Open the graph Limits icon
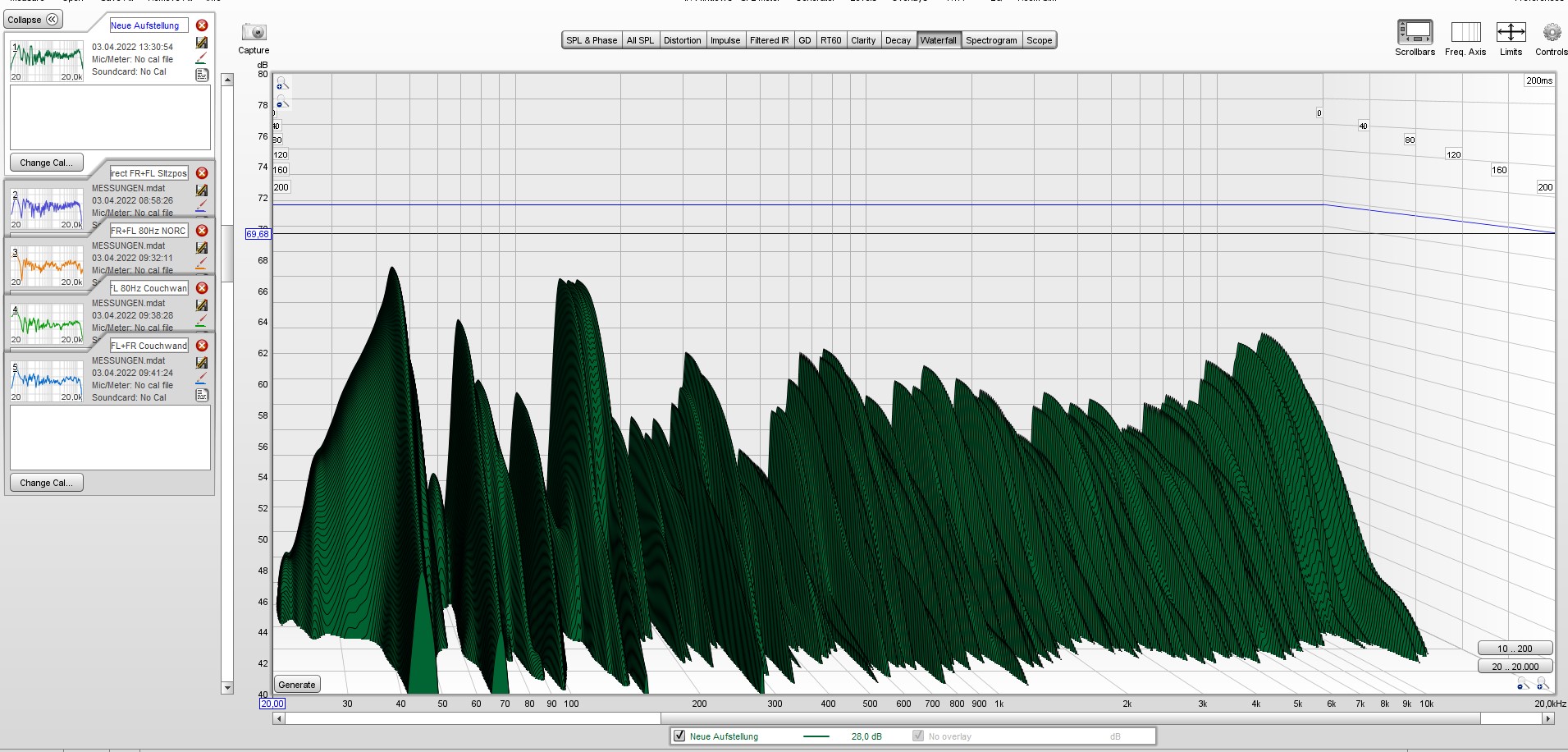This screenshot has width=1568, height=752. point(1511,33)
